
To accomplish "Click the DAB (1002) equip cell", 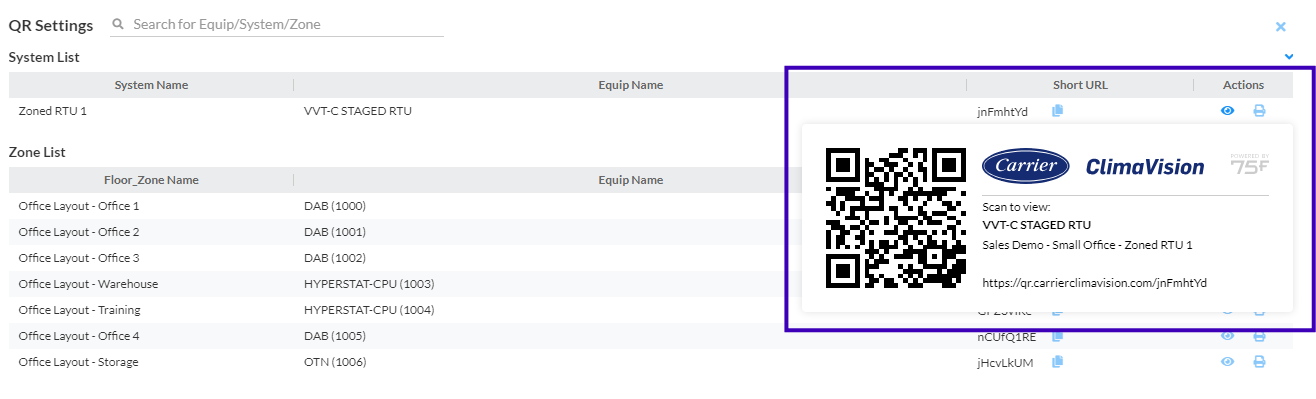I will (x=335, y=258).
